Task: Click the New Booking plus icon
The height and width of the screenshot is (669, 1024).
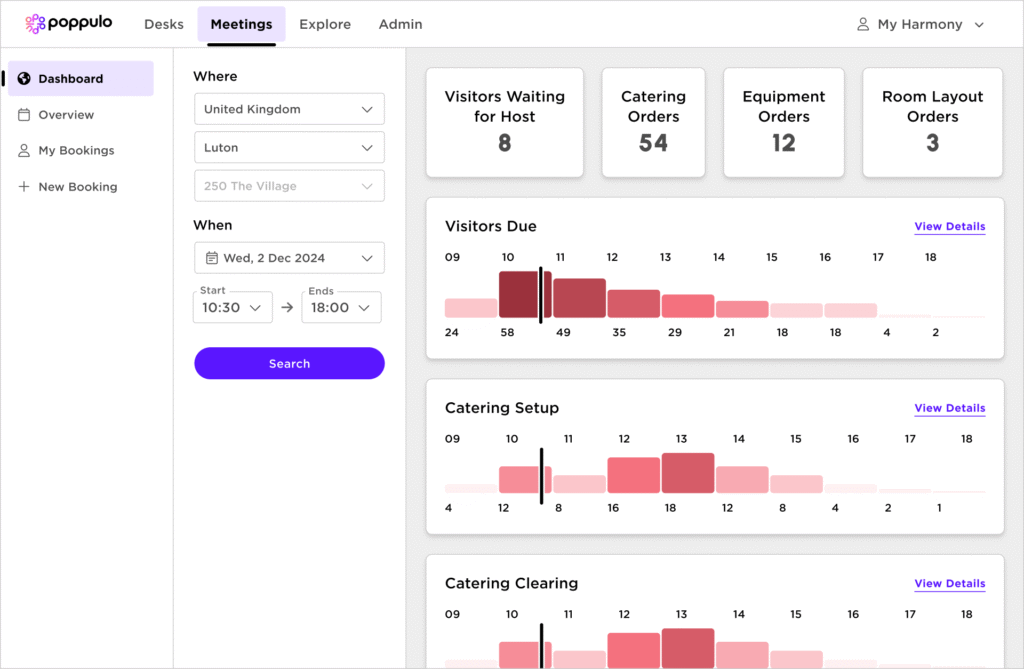Action: (x=24, y=187)
